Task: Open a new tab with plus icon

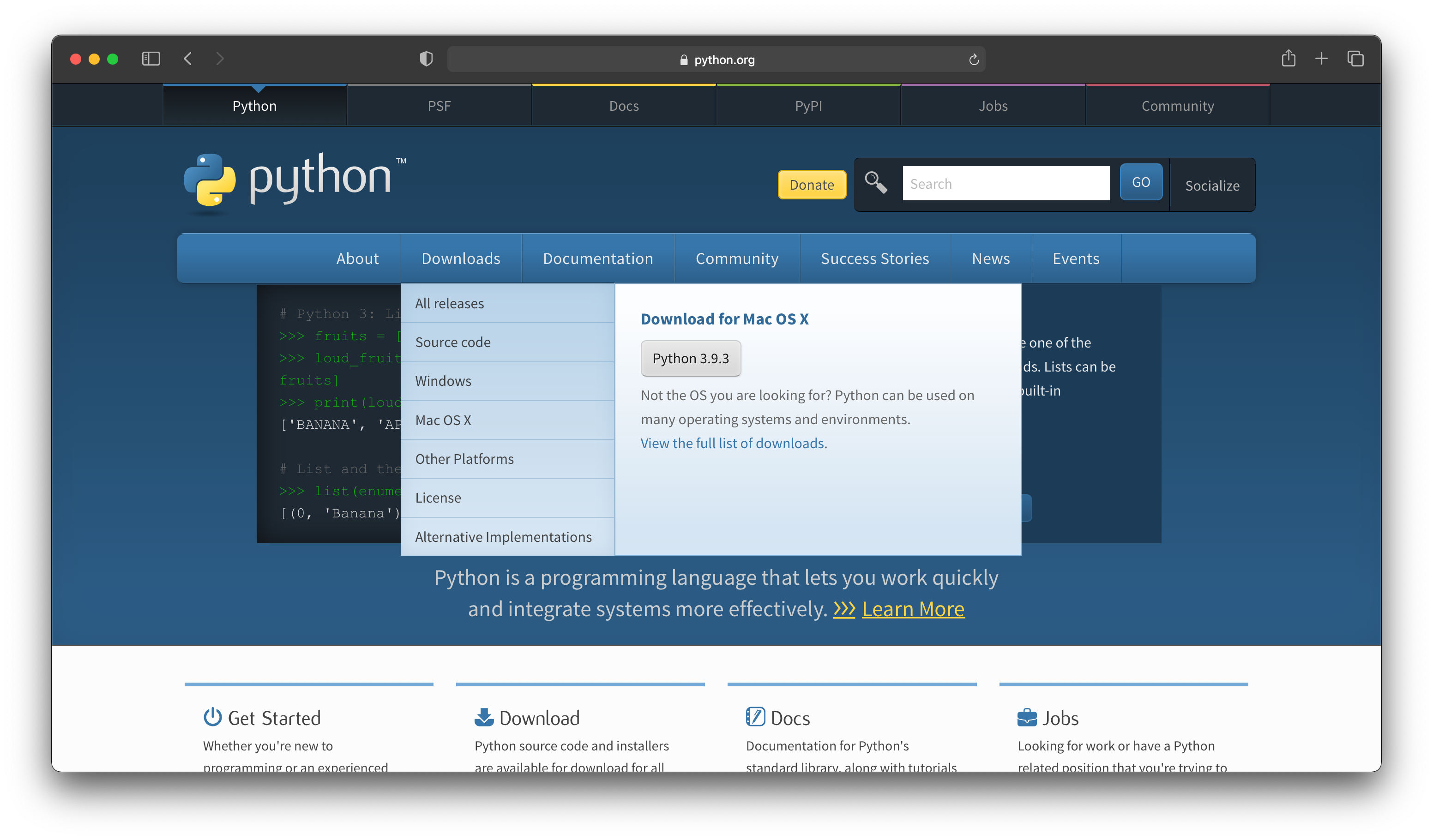Action: coord(1322,59)
